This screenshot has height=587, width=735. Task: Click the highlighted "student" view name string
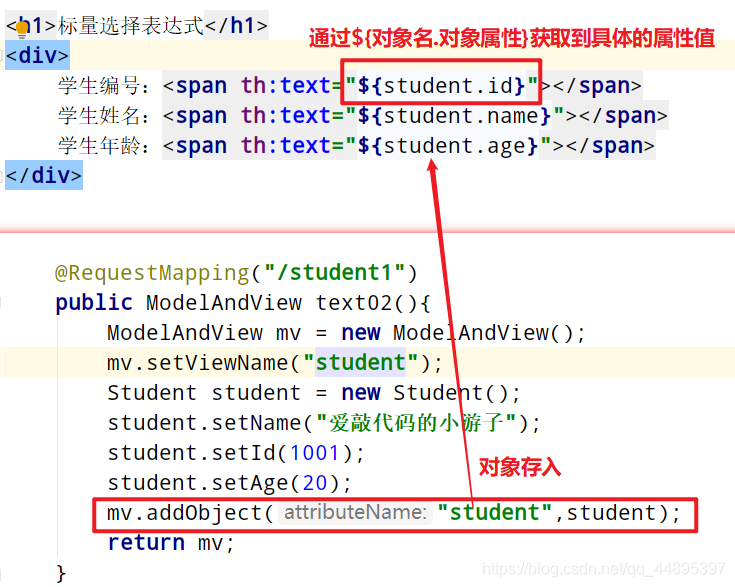tap(360, 363)
